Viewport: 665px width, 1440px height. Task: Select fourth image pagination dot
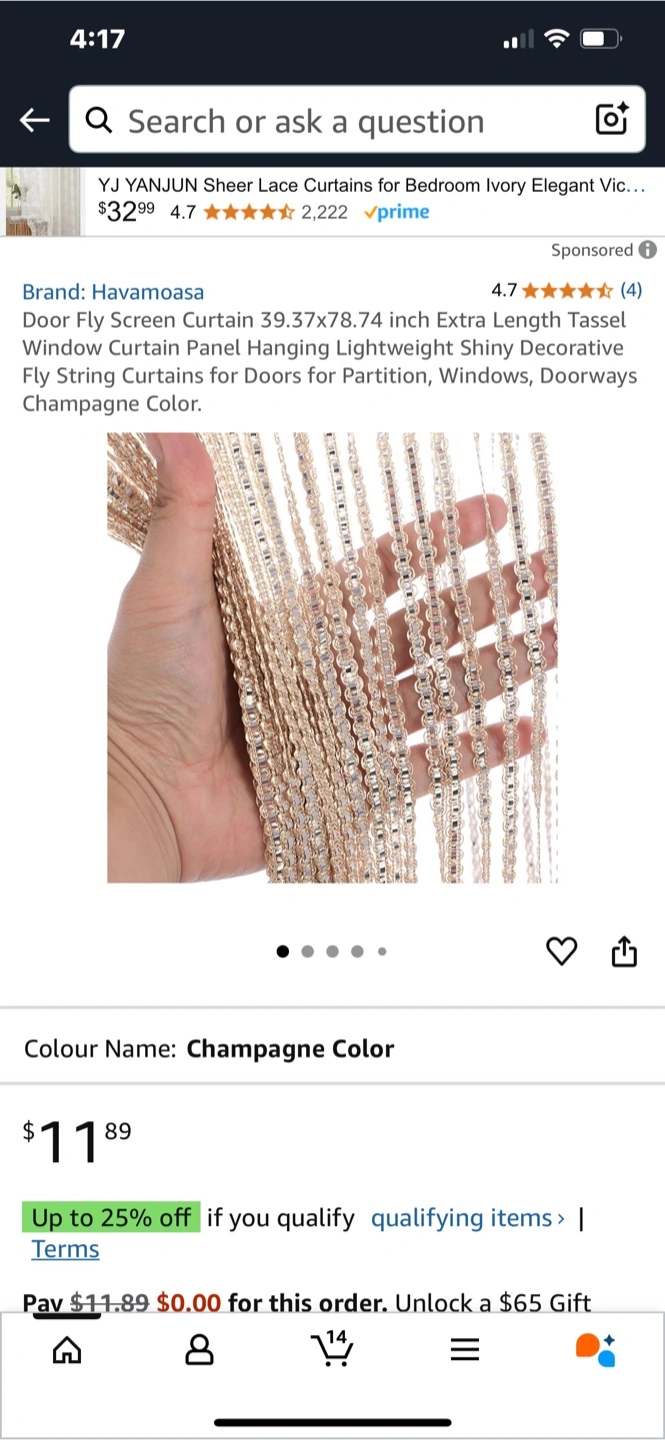[357, 951]
